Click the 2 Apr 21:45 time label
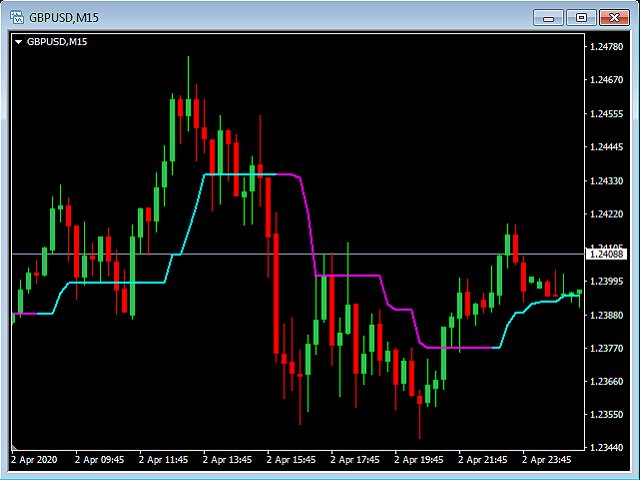Screen dimensions: 640x480 [482, 460]
